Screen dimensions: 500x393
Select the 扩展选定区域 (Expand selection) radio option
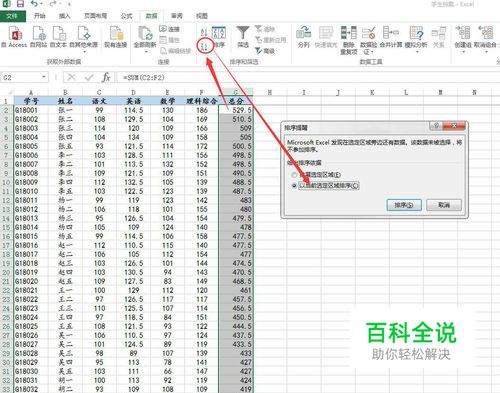[x=294, y=175]
